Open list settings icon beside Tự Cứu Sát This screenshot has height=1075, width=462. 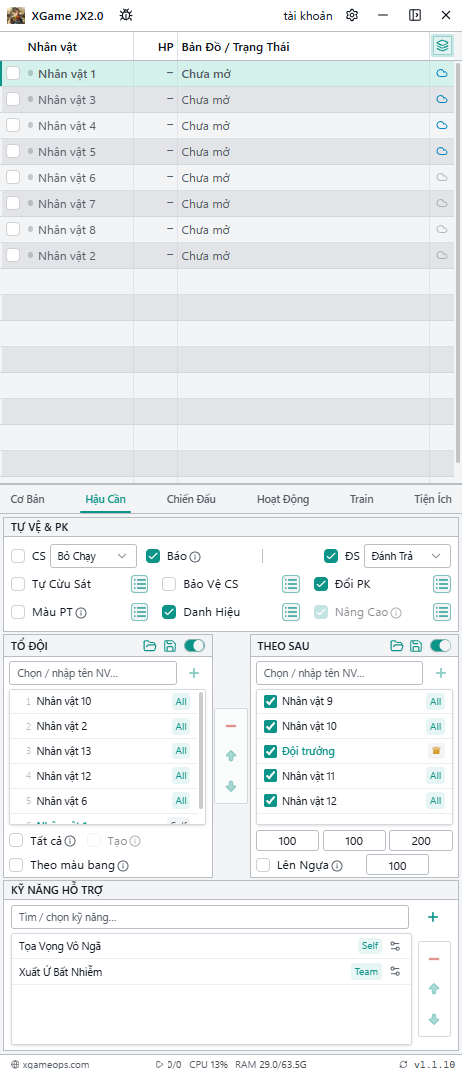140,584
